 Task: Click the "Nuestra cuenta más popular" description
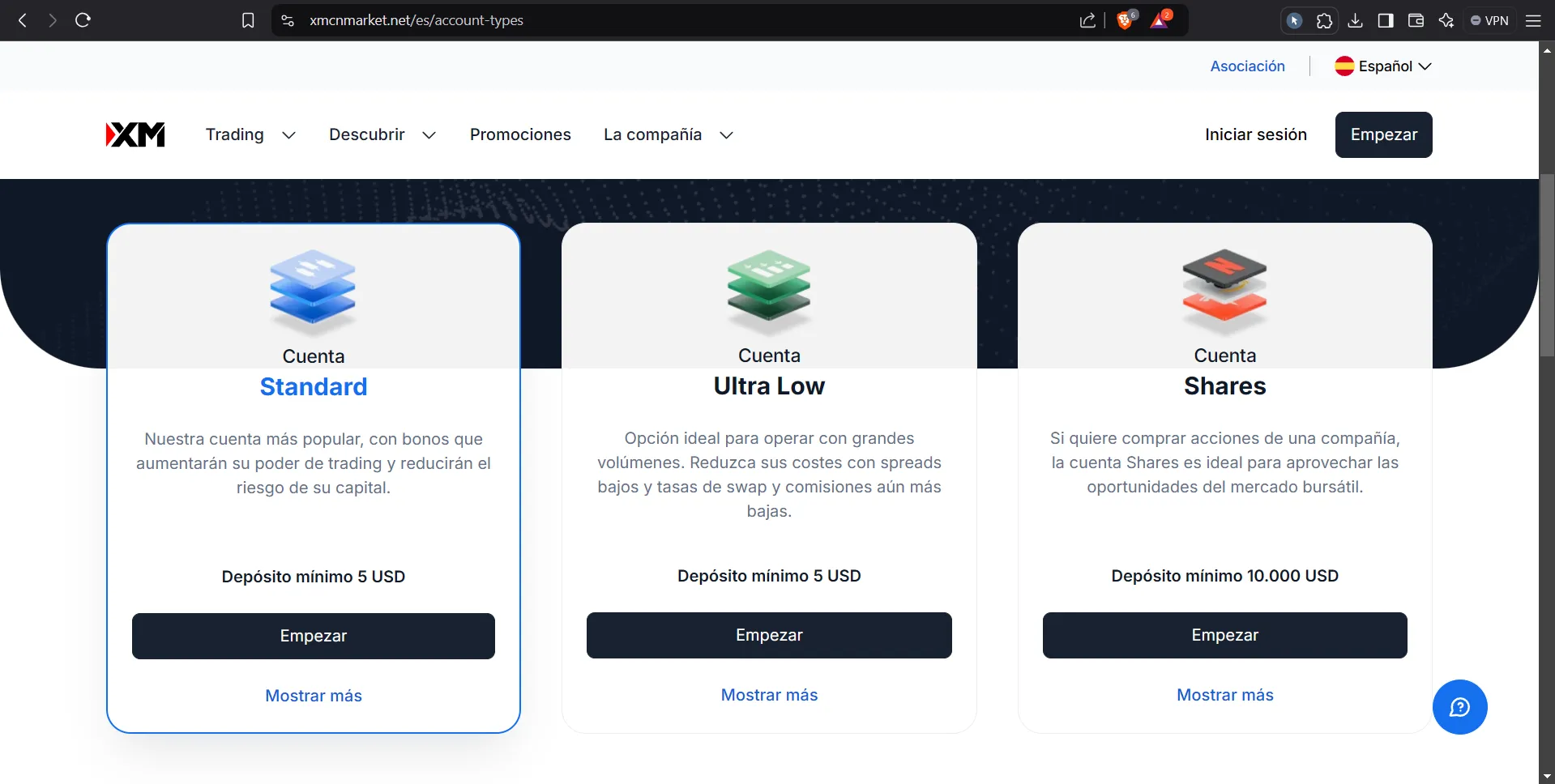tap(314, 463)
